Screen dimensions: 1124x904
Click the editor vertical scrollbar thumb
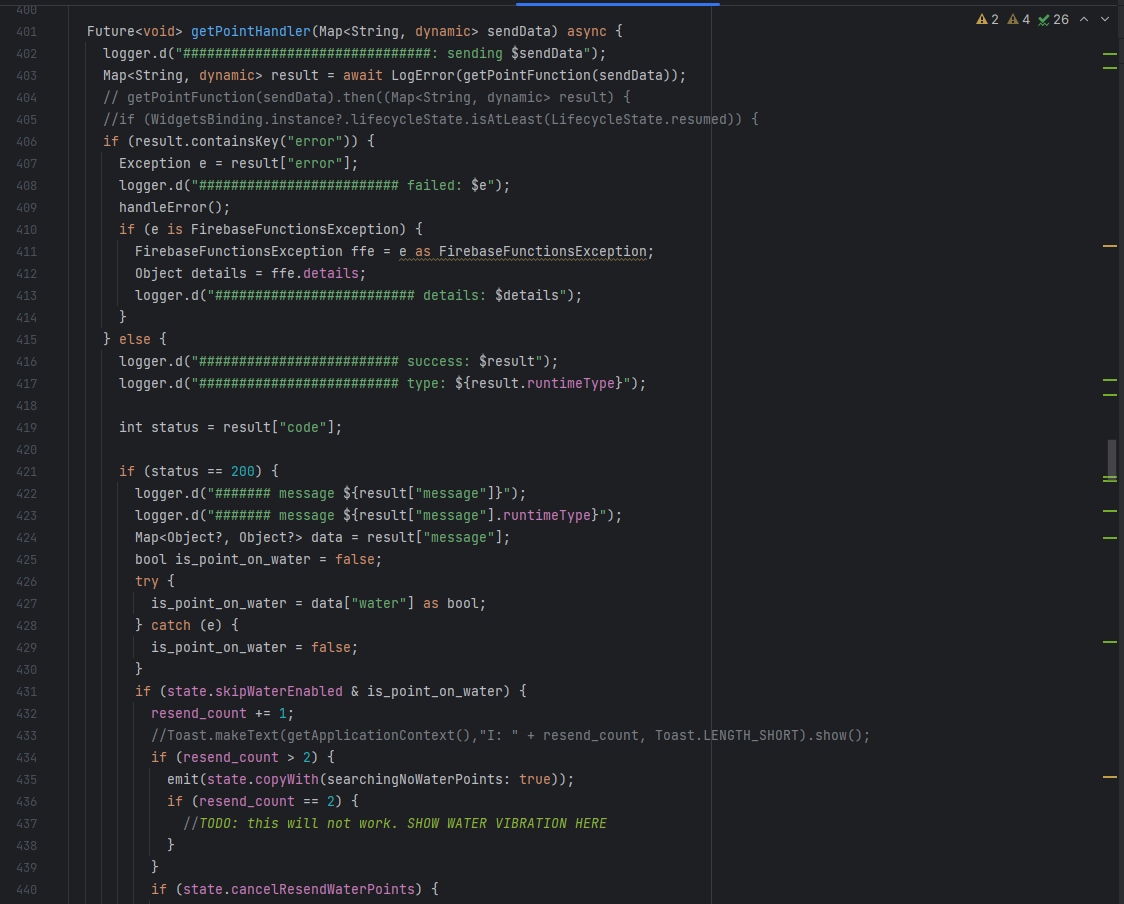[x=1111, y=460]
